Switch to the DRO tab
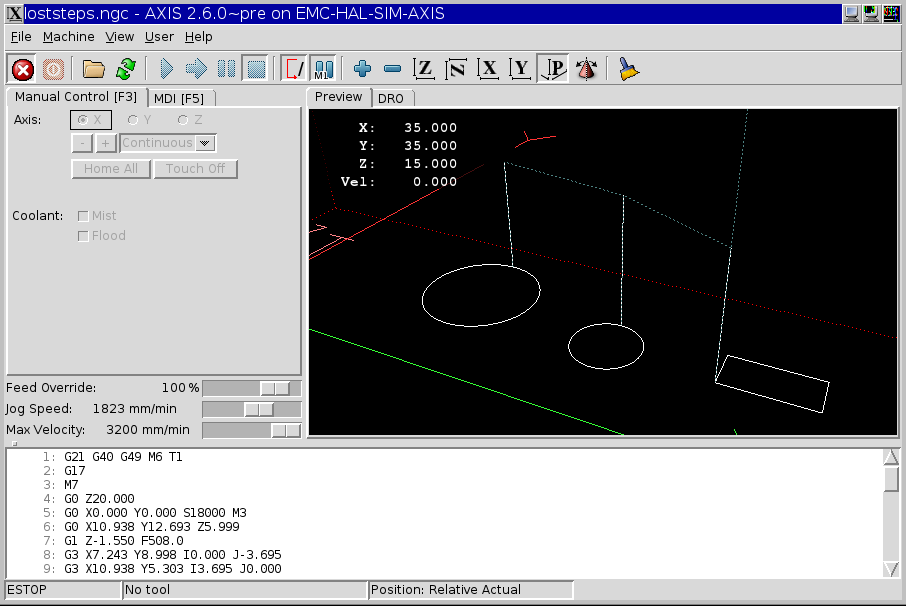This screenshot has height=606, width=906. [x=391, y=99]
